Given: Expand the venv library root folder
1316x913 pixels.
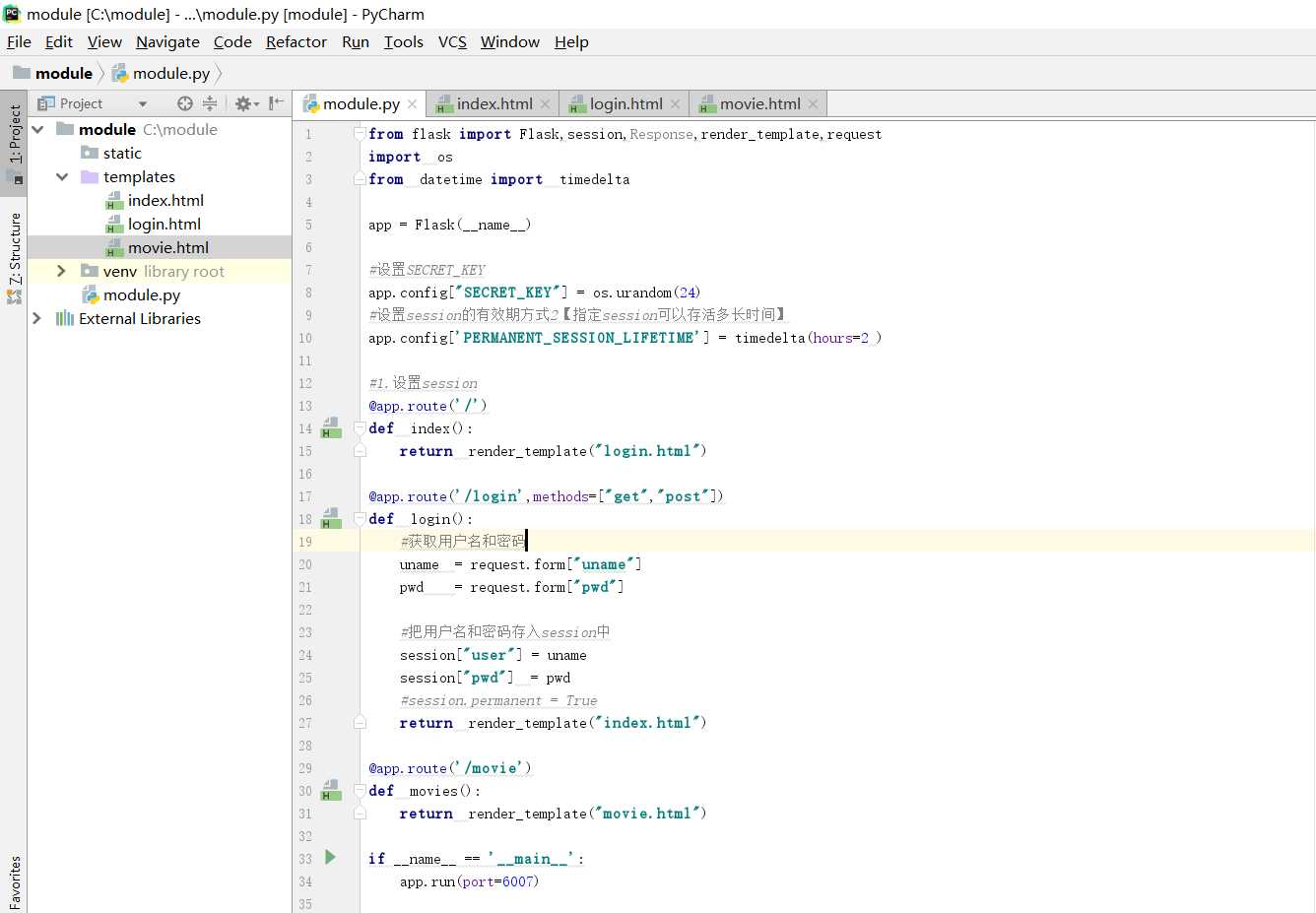Looking at the screenshot, I should click(x=62, y=271).
